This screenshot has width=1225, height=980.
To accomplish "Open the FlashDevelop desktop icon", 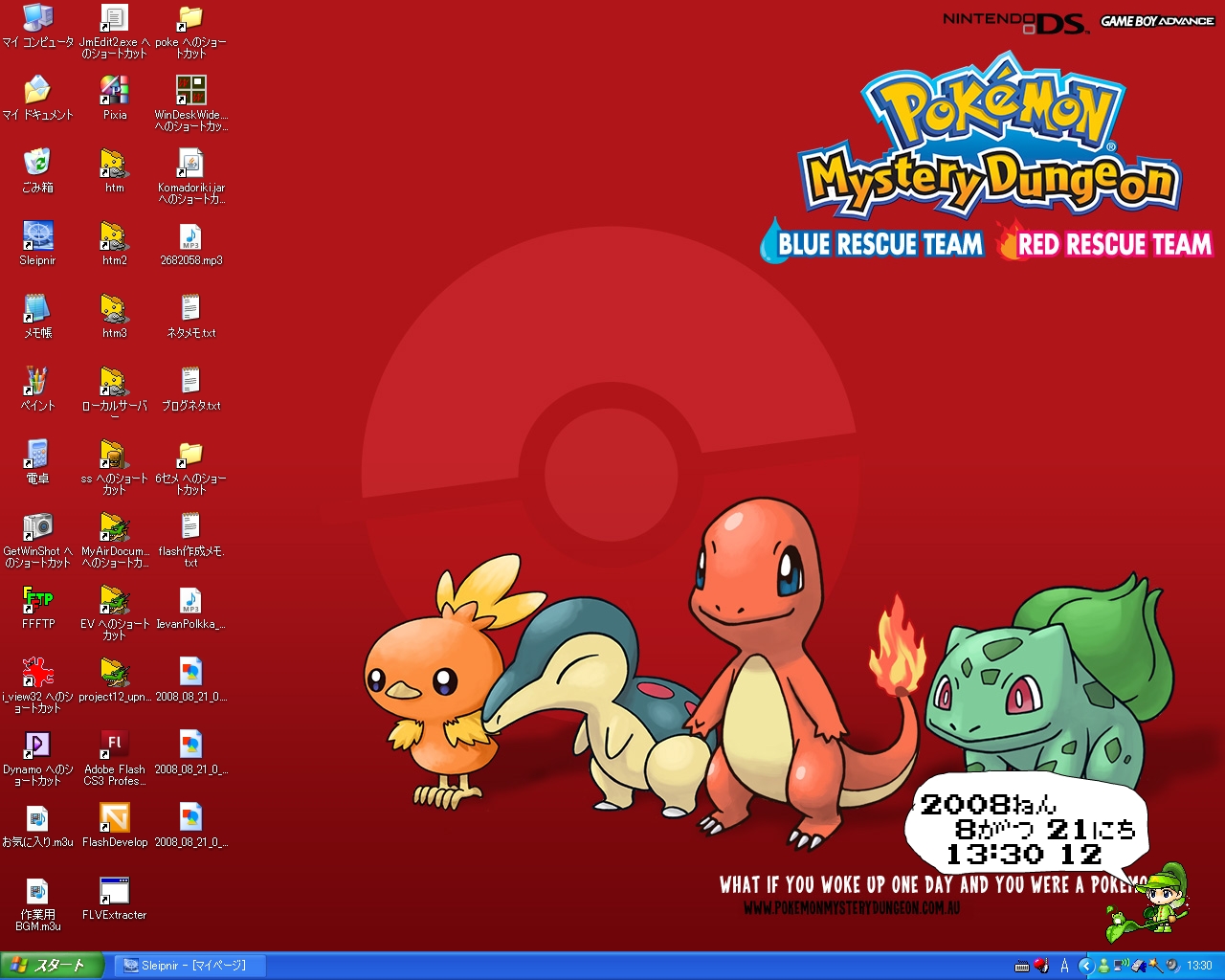I will point(114,818).
